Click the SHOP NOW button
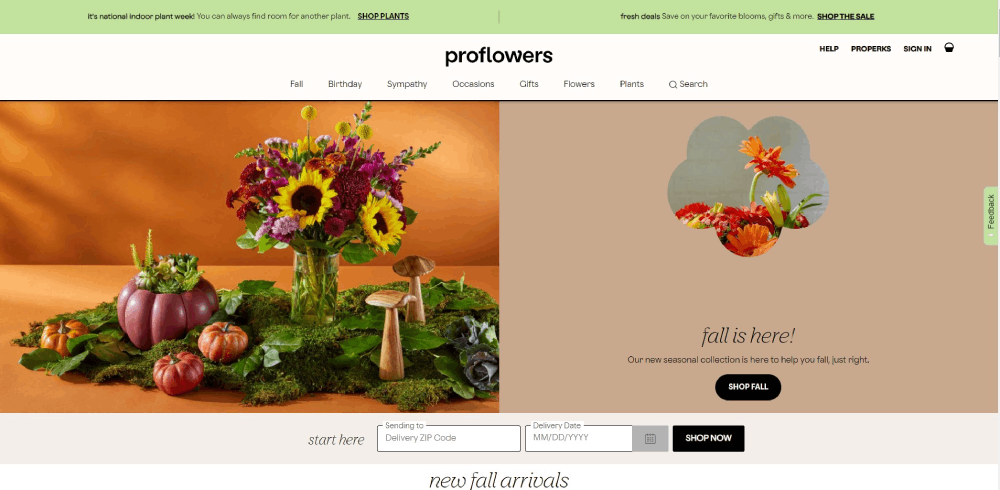The width and height of the screenshot is (1000, 490). [x=709, y=438]
